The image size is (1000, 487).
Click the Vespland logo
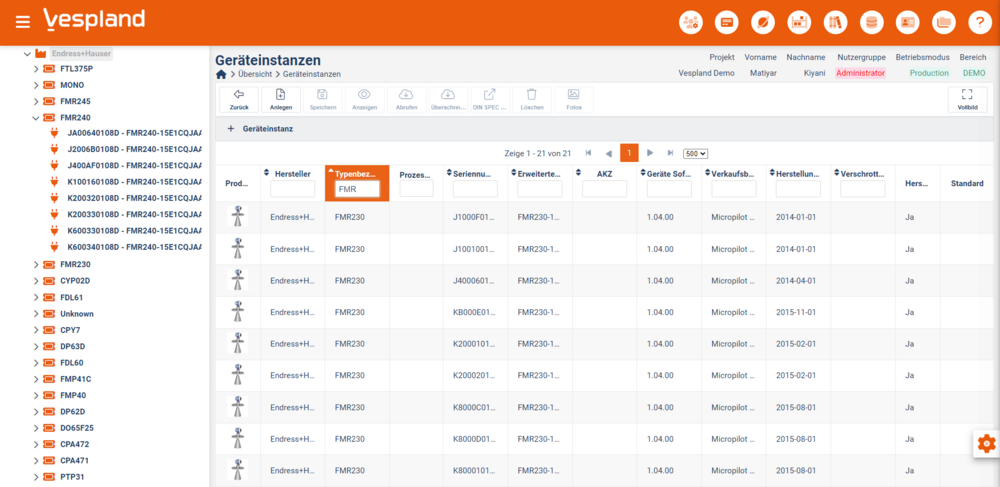[94, 20]
